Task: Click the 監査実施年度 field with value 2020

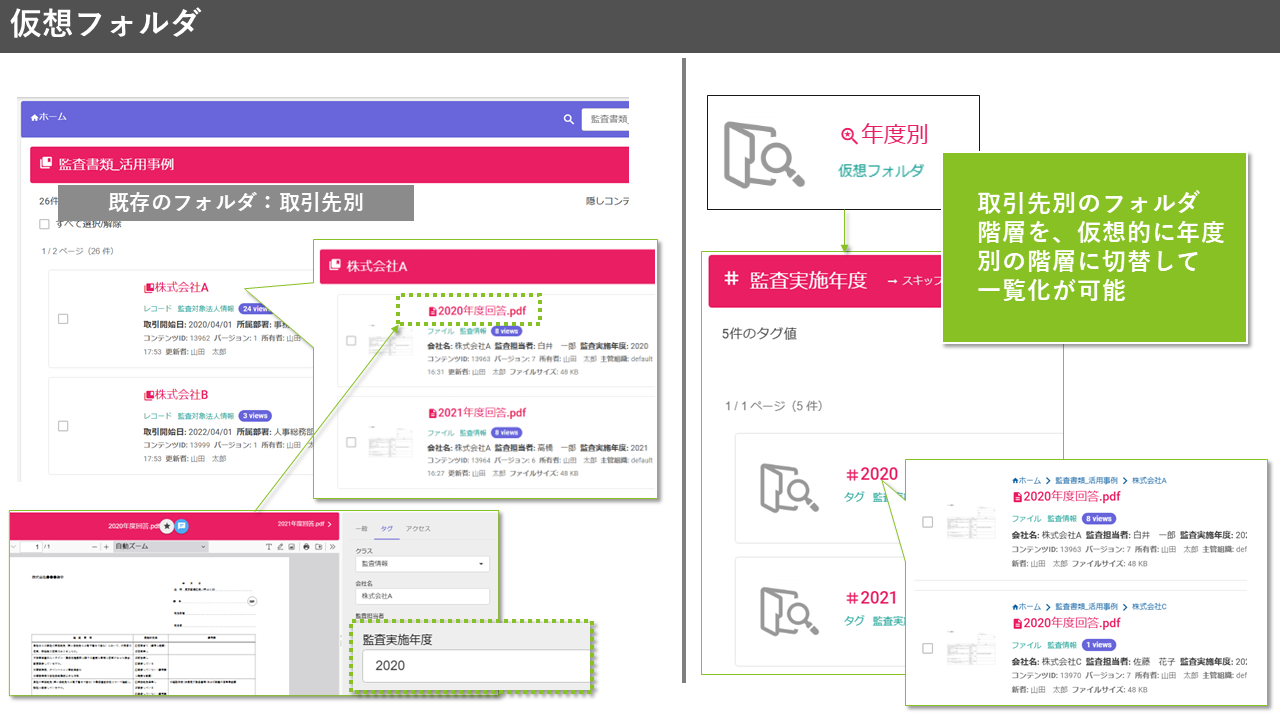Action: (x=477, y=666)
